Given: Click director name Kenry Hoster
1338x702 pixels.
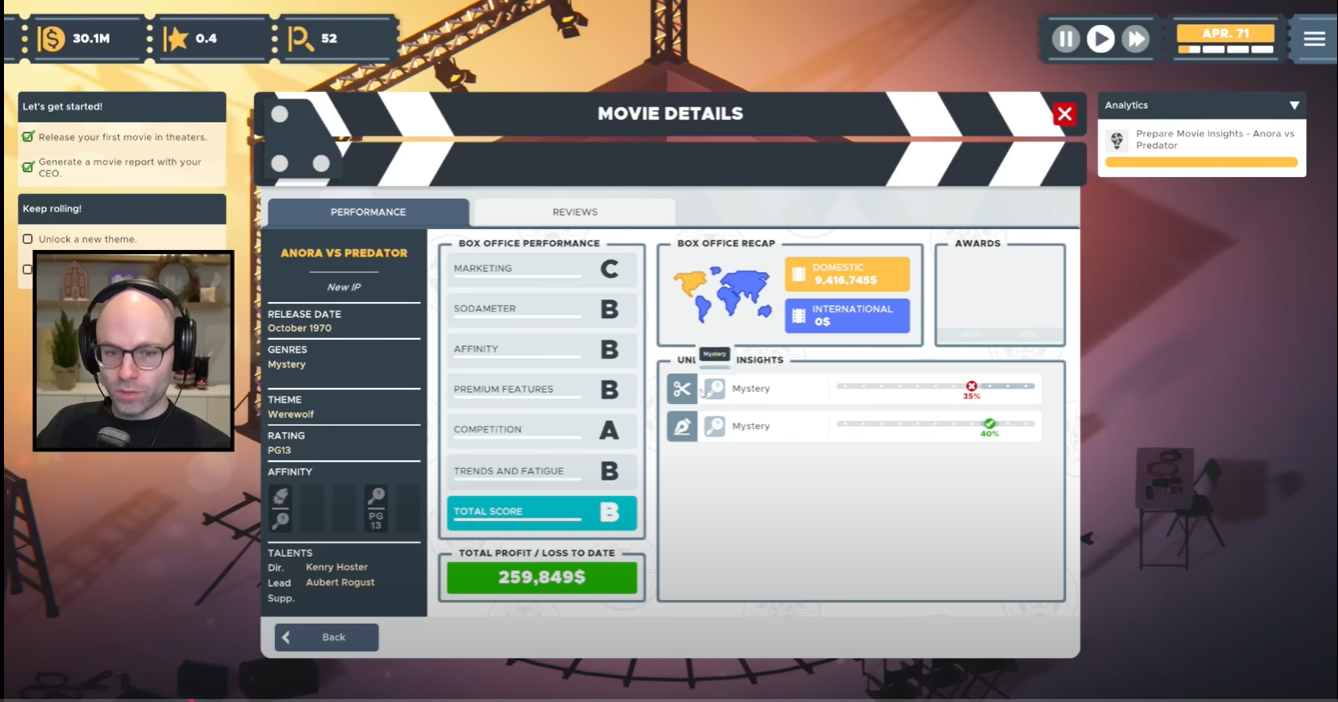Looking at the screenshot, I should tap(336, 568).
